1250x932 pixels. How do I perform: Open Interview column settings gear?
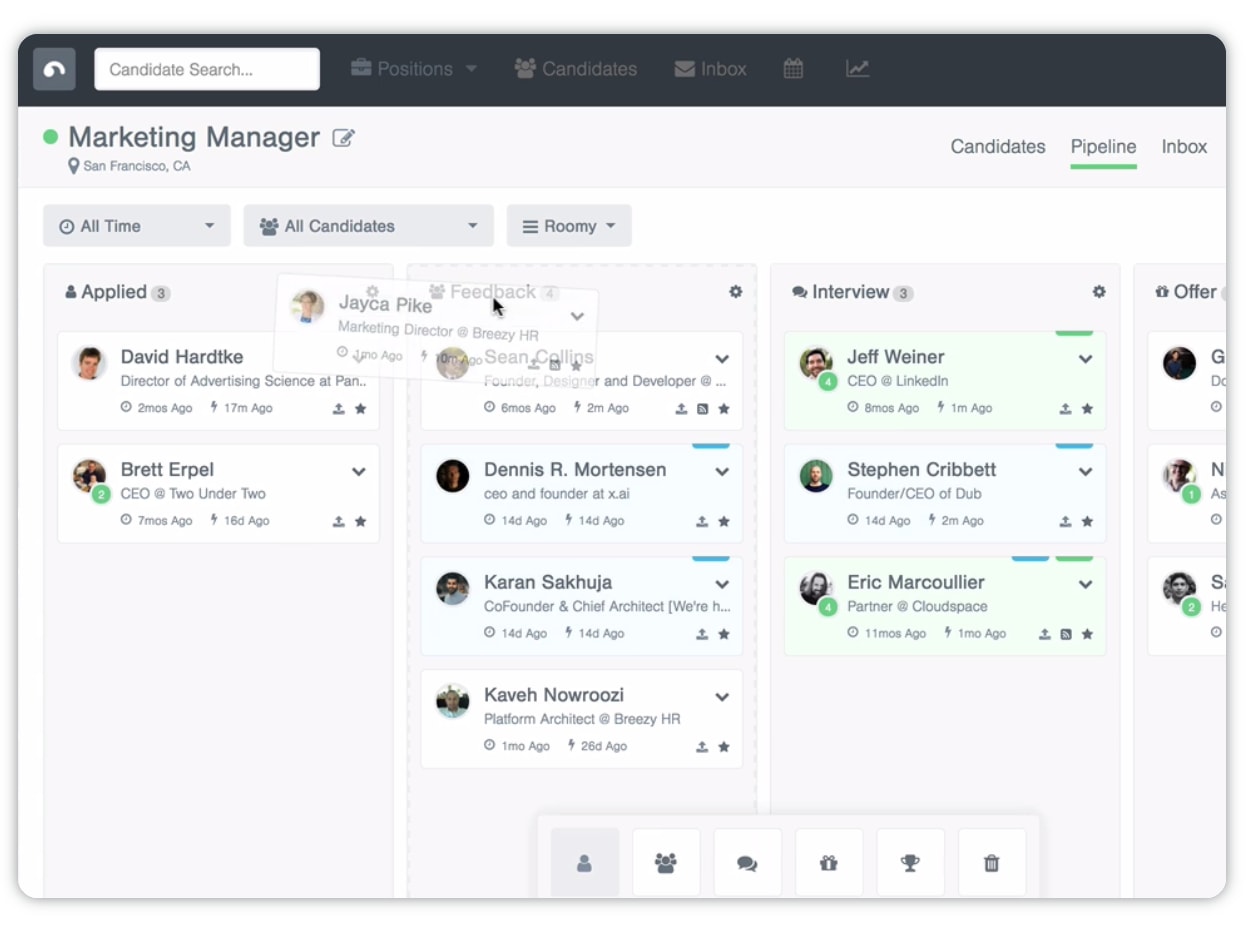1099,292
